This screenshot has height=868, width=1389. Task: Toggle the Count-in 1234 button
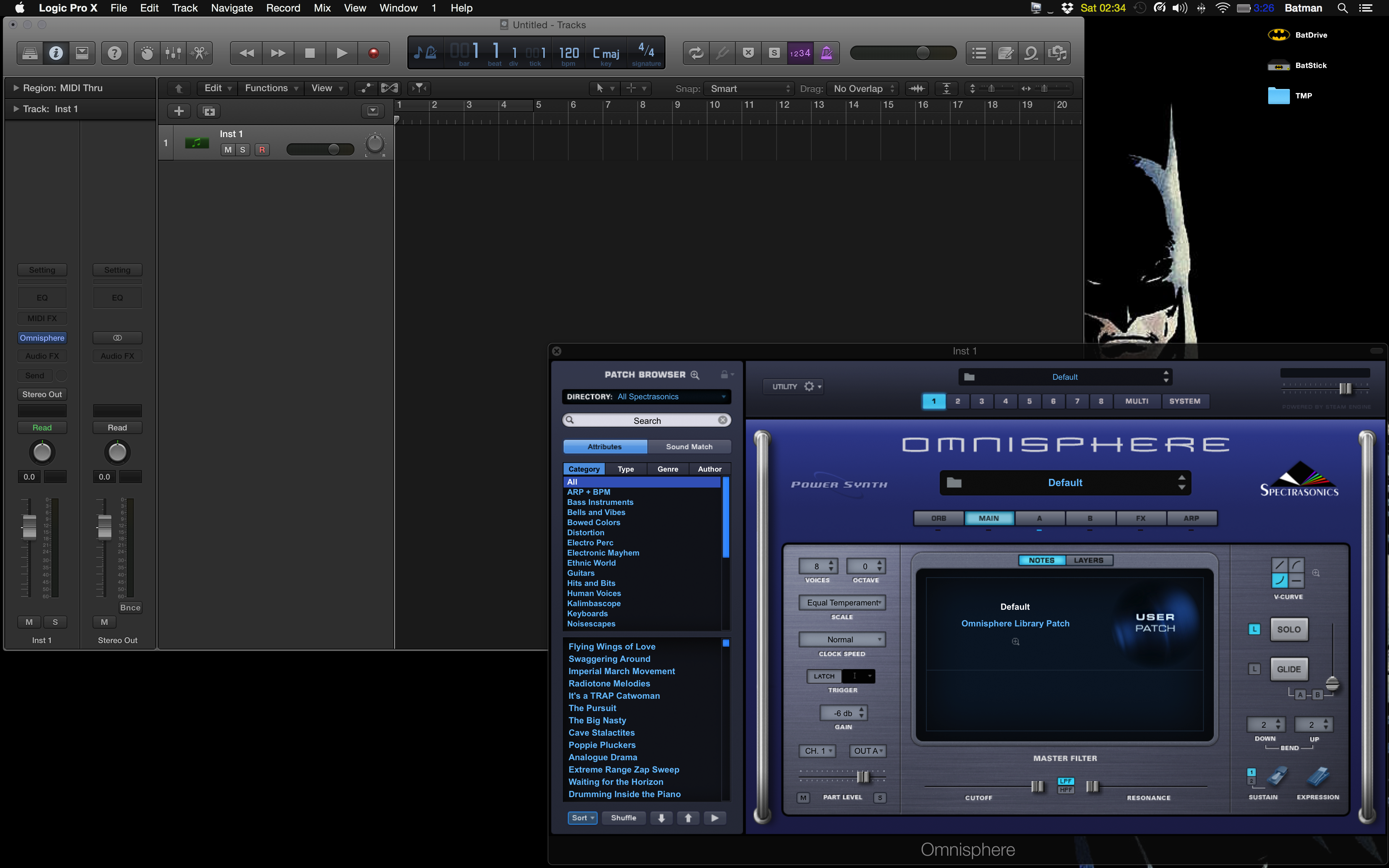click(800, 54)
